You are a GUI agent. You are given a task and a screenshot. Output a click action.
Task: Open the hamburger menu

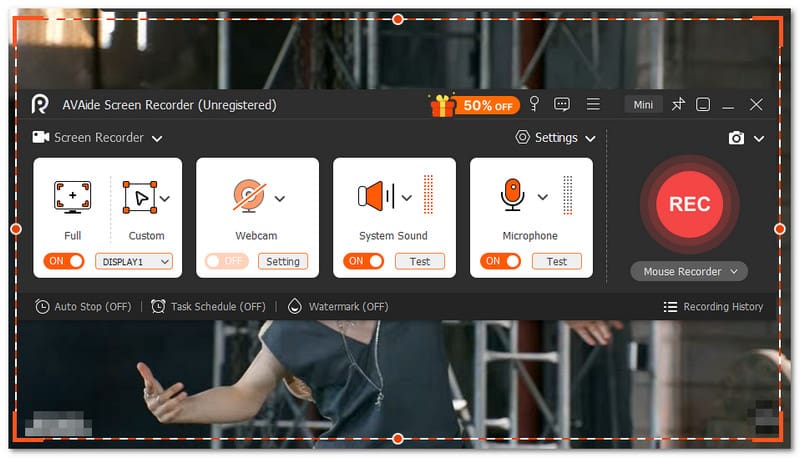(593, 104)
